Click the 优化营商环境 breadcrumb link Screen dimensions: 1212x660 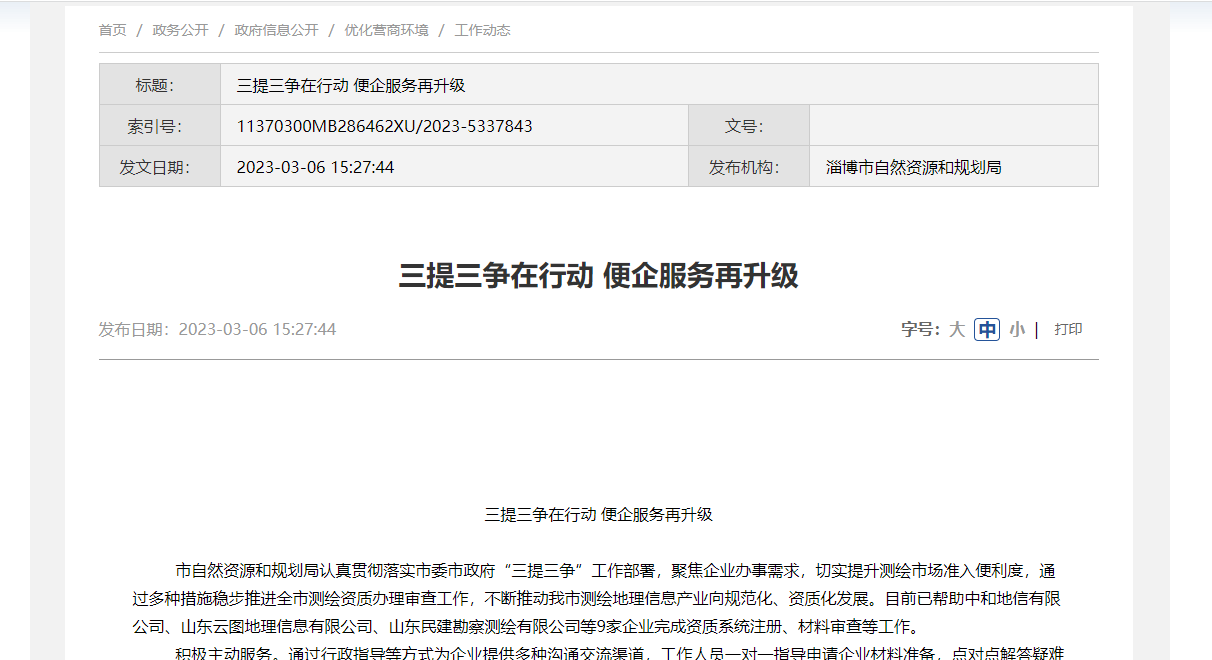point(386,30)
